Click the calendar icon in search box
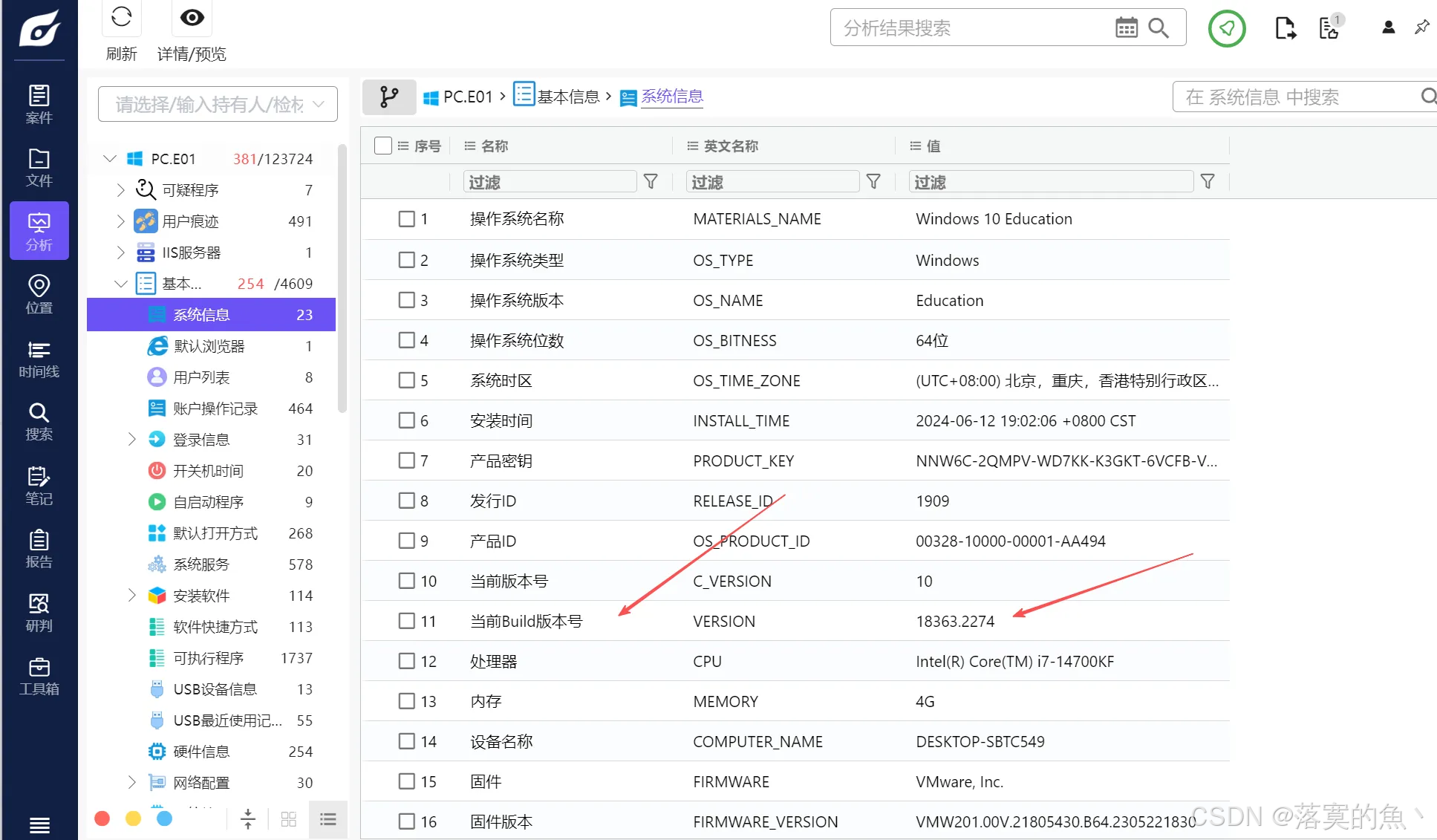Screen dimensions: 1437x840 pos(1127,28)
